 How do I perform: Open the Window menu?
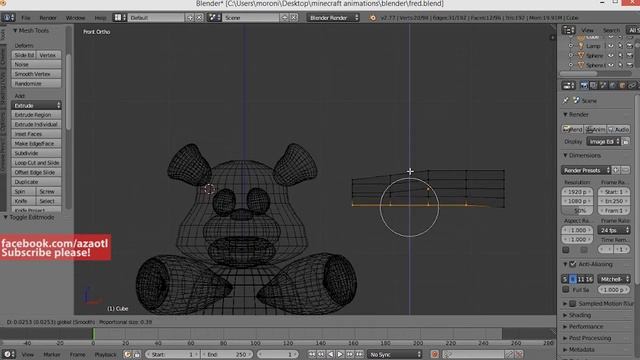coord(76,18)
